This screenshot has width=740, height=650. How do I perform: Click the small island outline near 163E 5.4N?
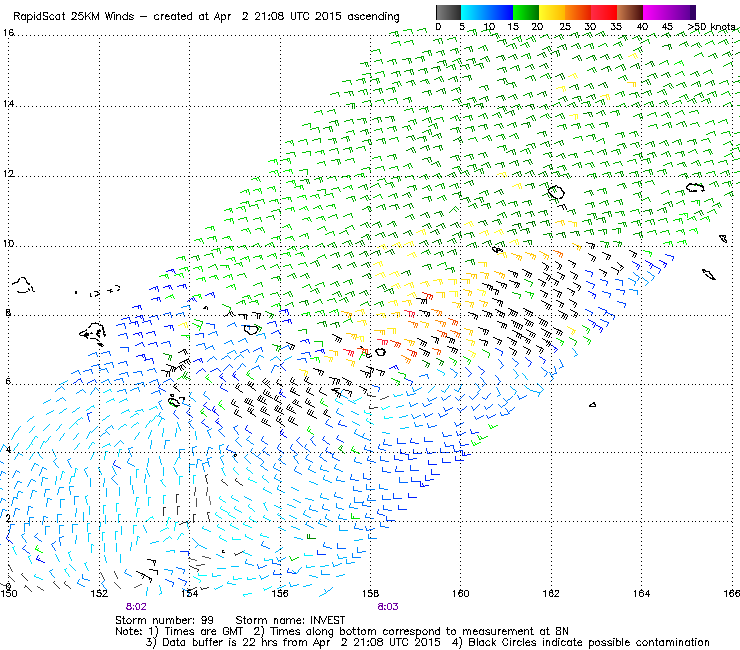tap(593, 405)
